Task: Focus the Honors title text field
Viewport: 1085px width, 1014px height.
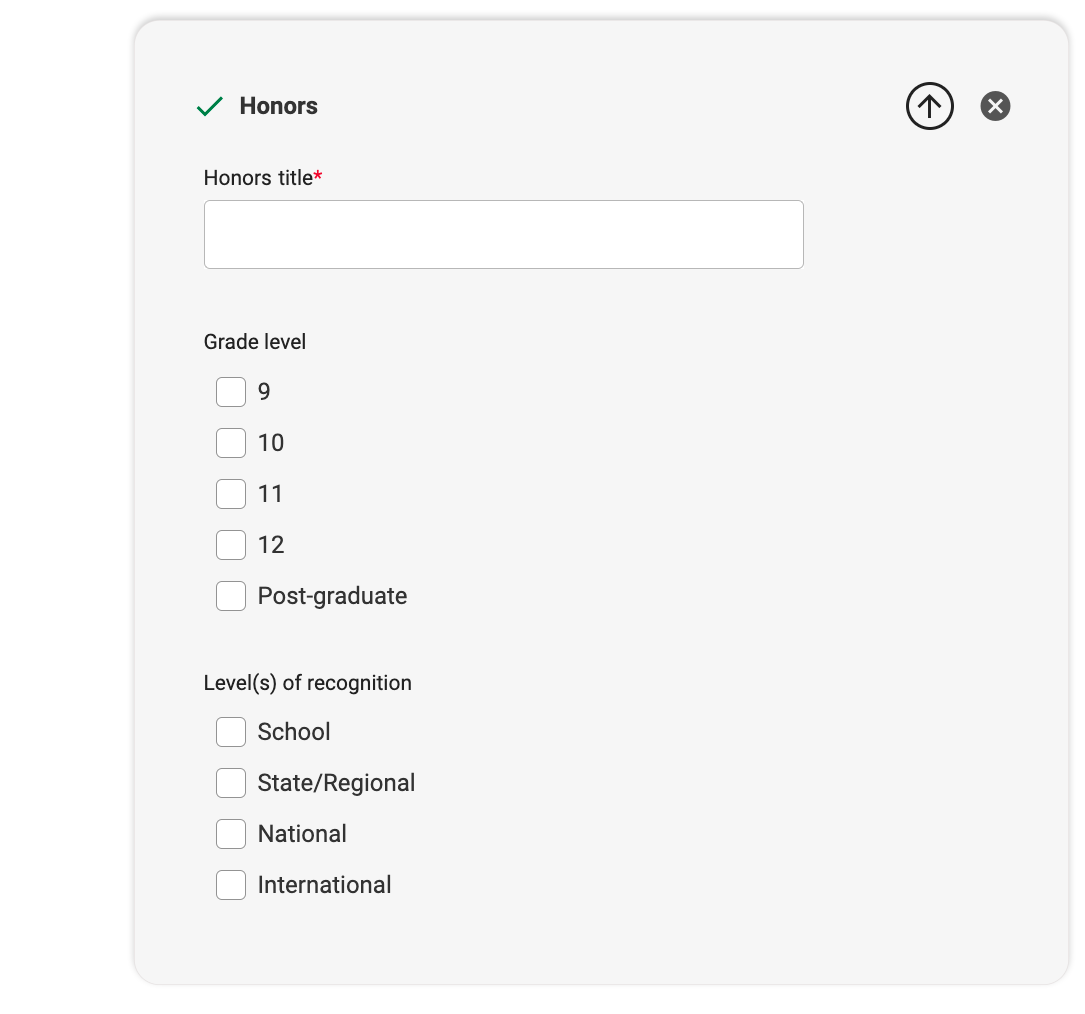Action: tap(504, 235)
